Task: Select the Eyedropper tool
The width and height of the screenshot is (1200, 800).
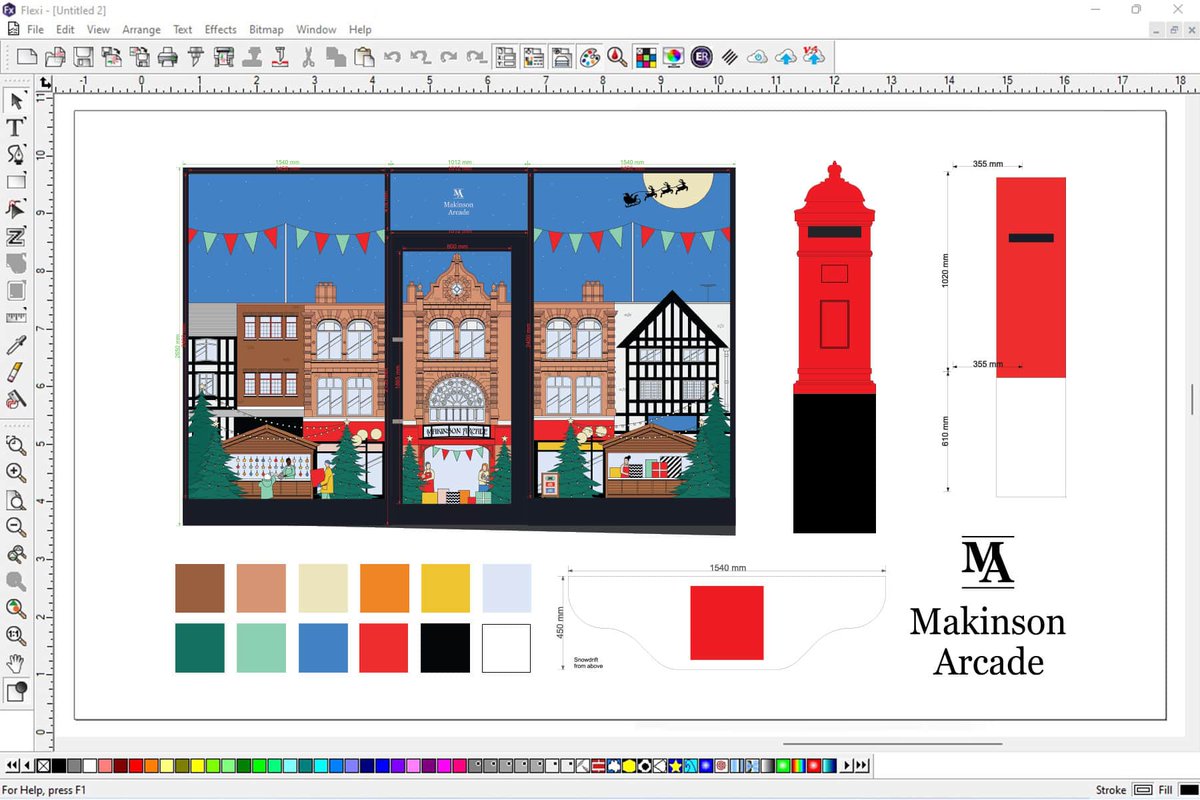Action: tap(16, 346)
